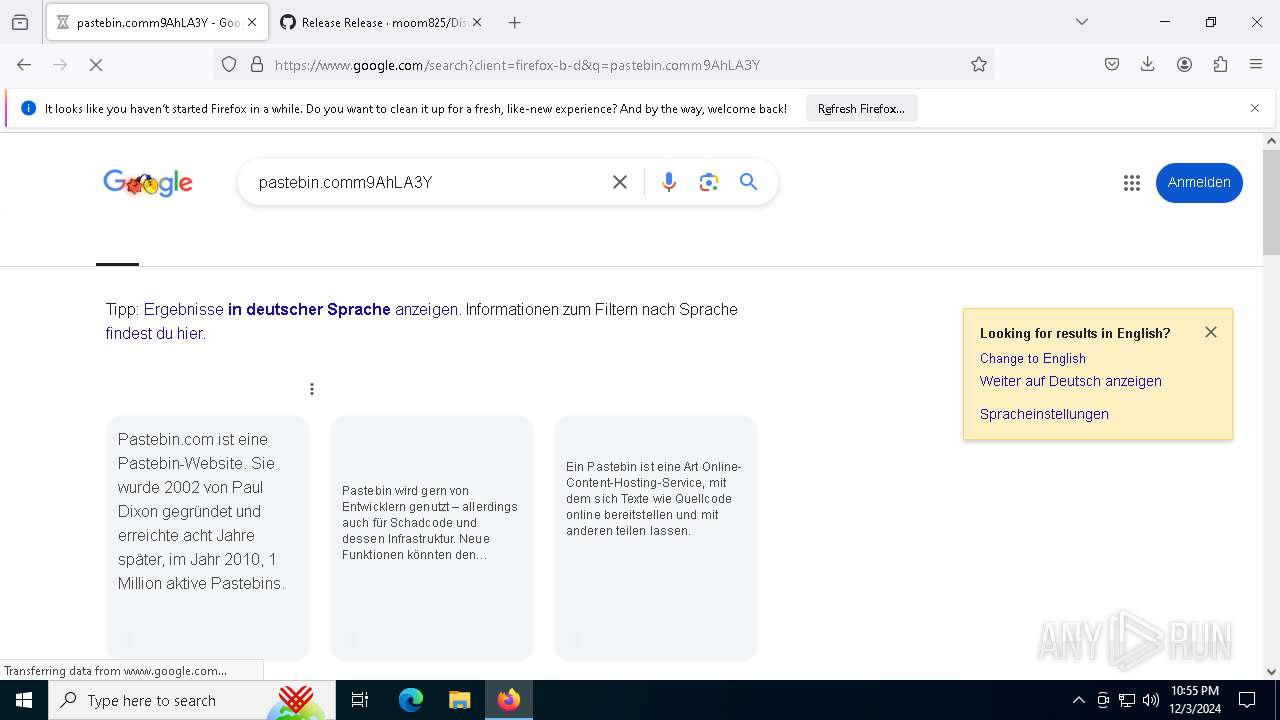Open a new tab with plus button
This screenshot has width=1280, height=720.
515,22
